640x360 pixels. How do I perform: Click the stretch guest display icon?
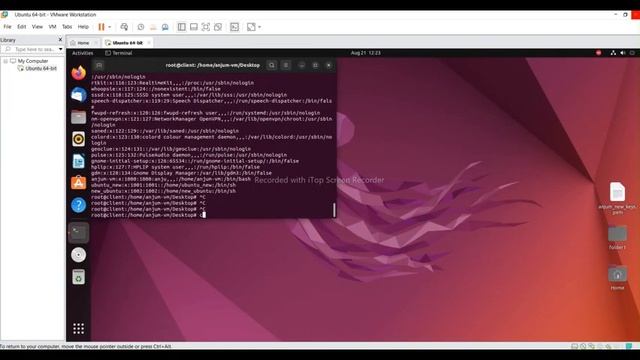click(251, 27)
